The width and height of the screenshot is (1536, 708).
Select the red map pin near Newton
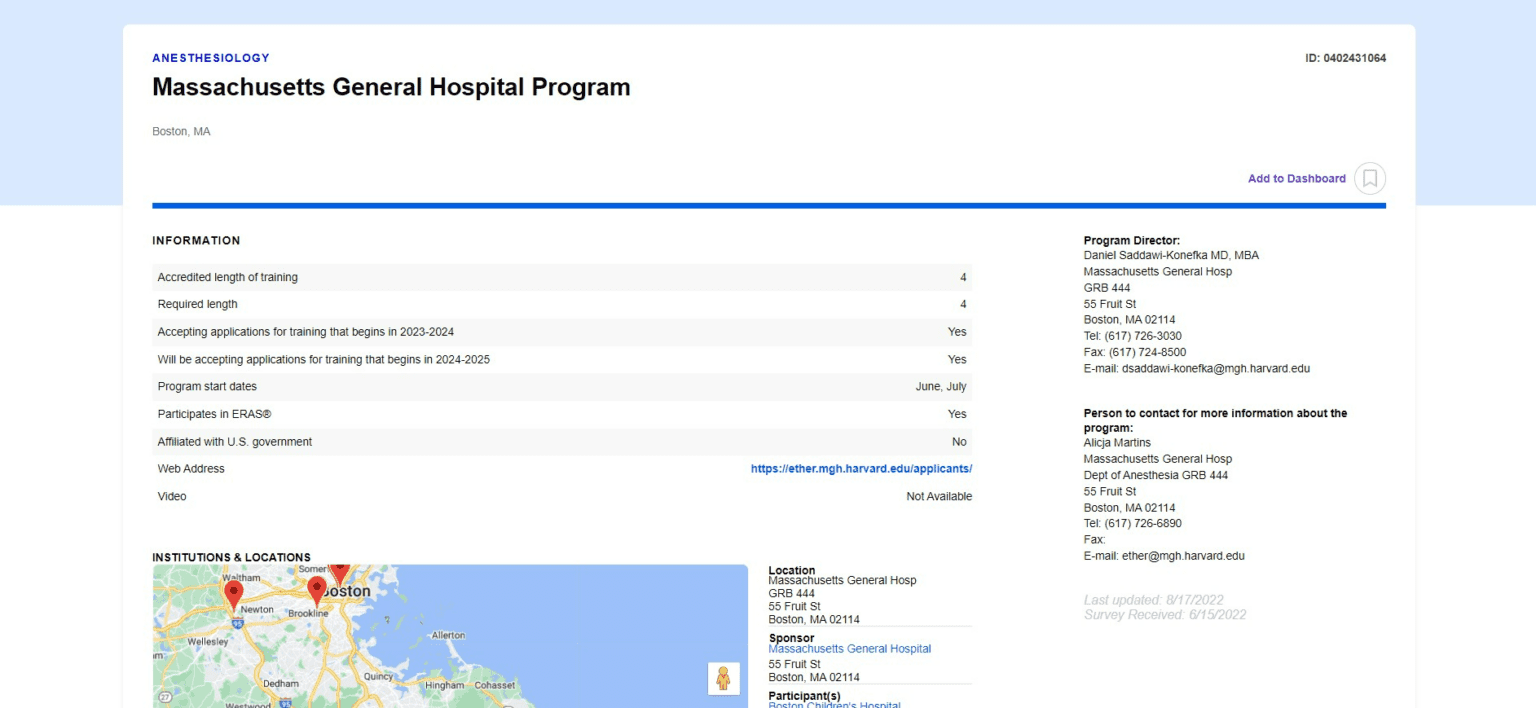point(233,595)
